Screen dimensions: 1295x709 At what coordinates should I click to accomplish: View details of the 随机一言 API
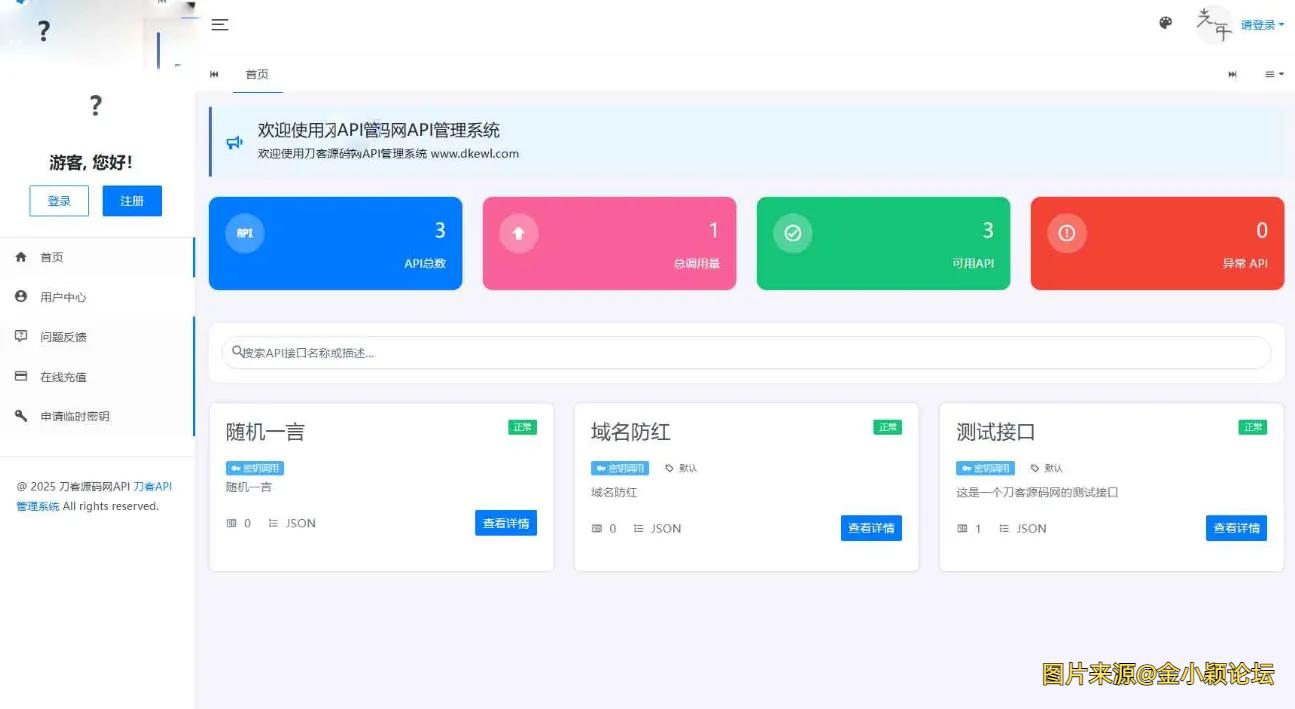[505, 523]
